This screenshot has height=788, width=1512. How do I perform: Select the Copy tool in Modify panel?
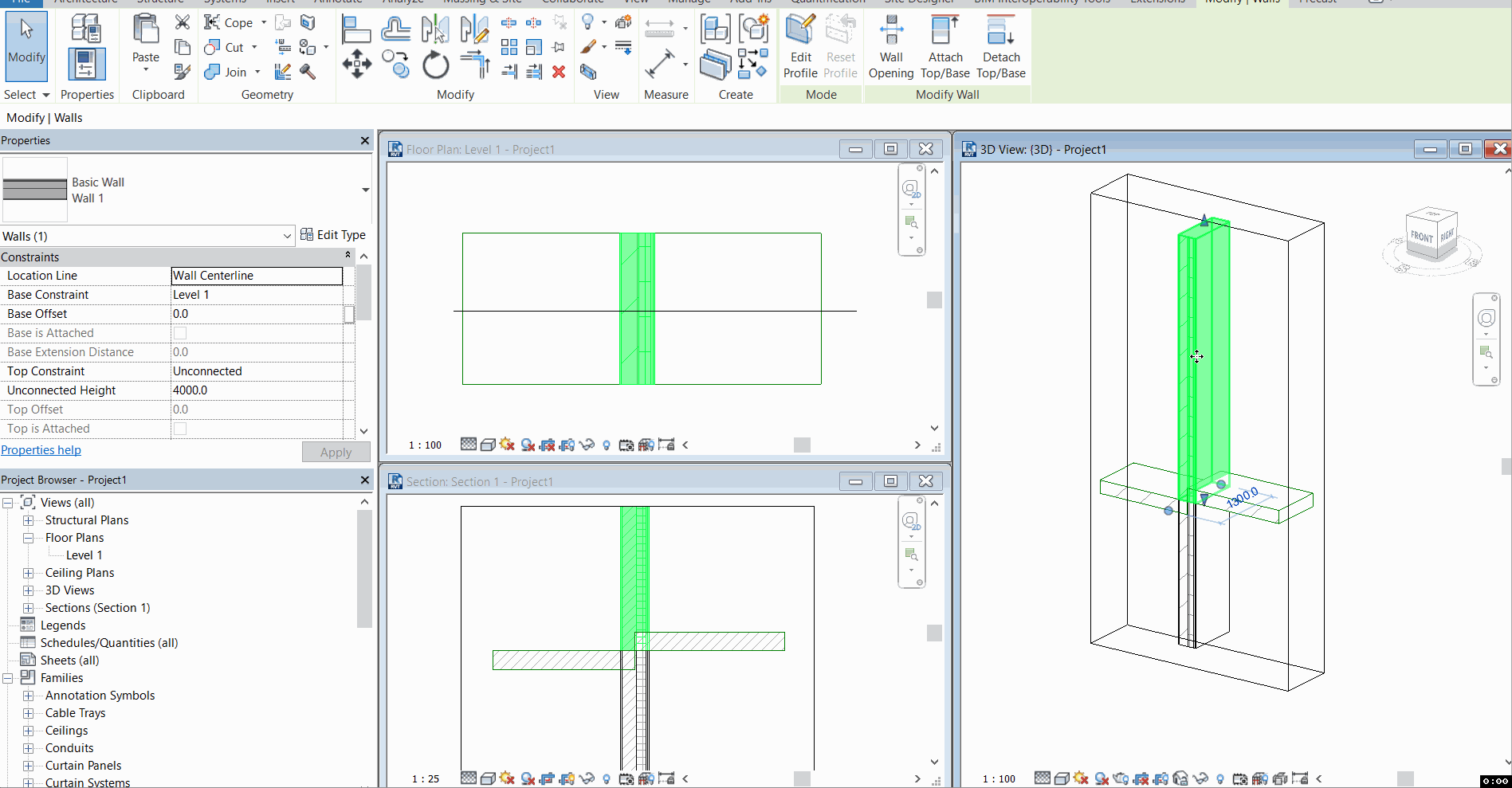click(395, 65)
